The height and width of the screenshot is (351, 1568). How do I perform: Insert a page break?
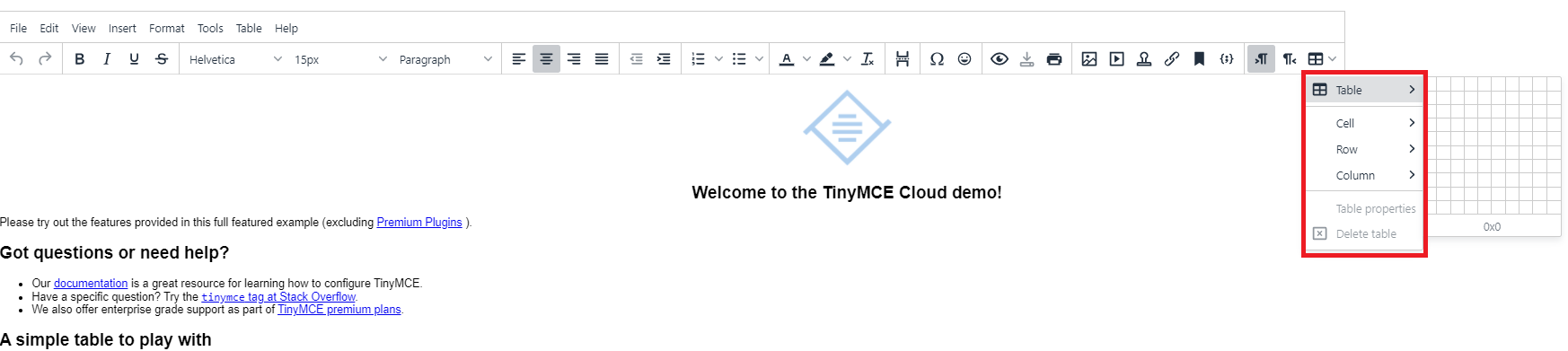pos(903,59)
